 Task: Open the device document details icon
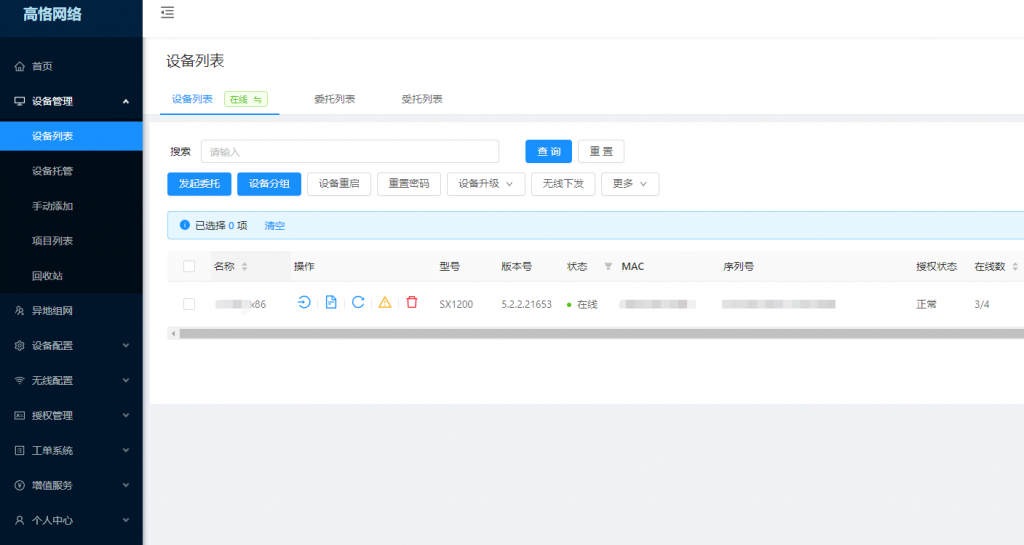(x=331, y=303)
